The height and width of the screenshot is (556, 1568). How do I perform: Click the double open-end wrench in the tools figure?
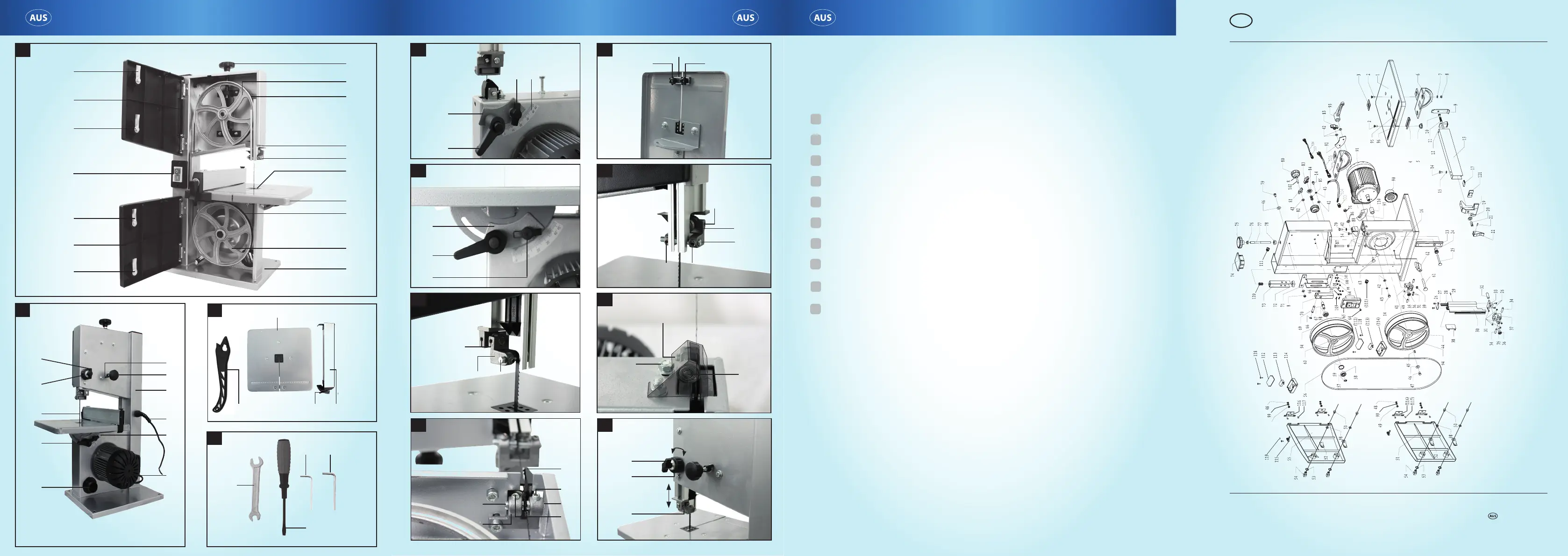click(x=256, y=489)
